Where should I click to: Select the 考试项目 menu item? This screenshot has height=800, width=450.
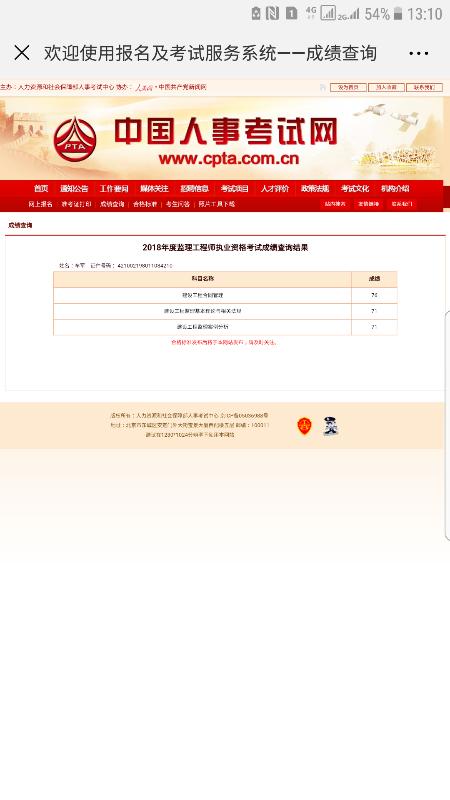pos(235,189)
